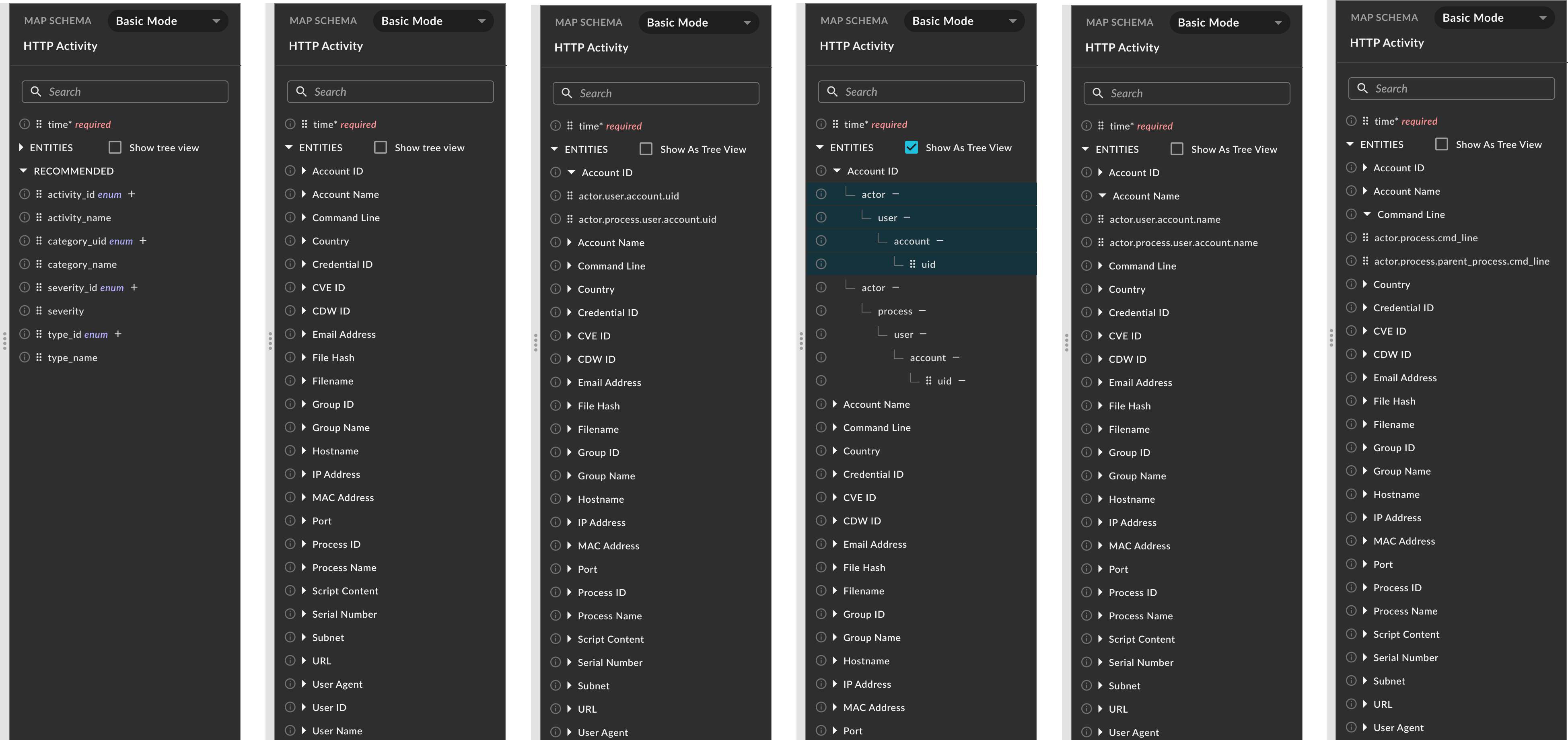The width and height of the screenshot is (1568, 740).
Task: Select the type_name field
Action: pos(72,358)
